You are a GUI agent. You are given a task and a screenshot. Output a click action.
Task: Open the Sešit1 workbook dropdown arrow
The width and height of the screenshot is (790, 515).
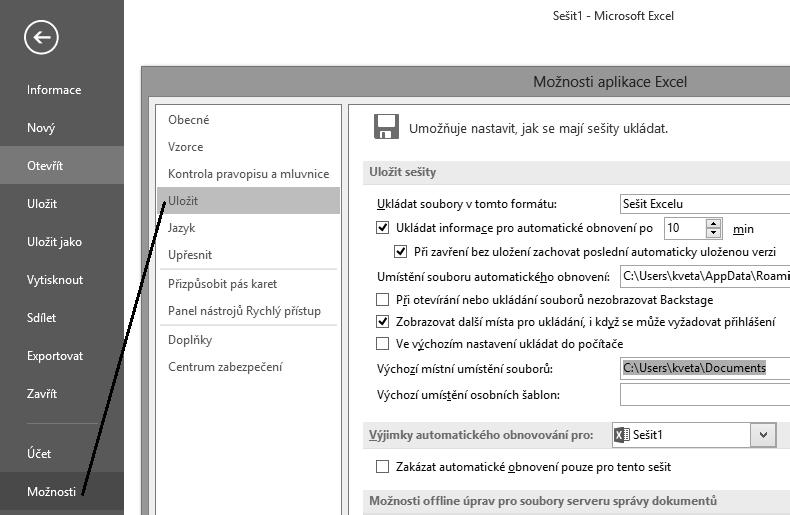click(x=763, y=434)
